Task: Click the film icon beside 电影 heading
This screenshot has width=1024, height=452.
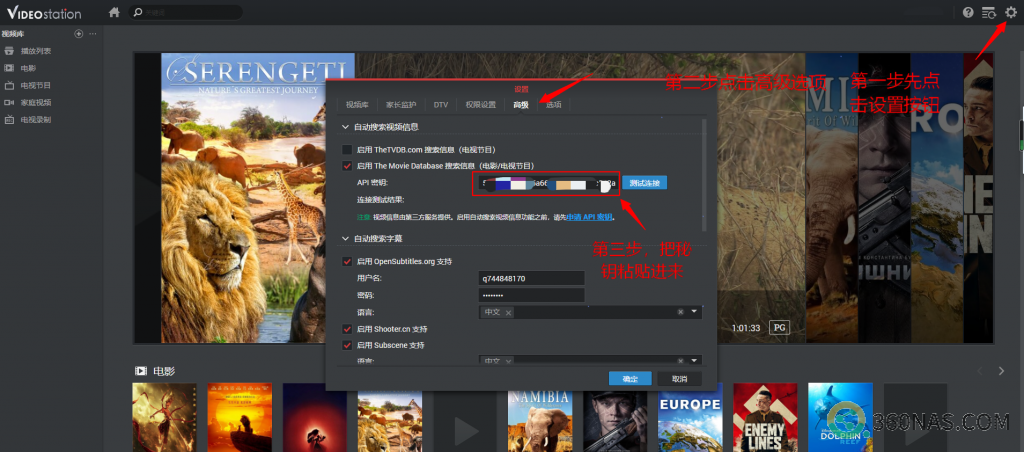Action: [x=140, y=371]
